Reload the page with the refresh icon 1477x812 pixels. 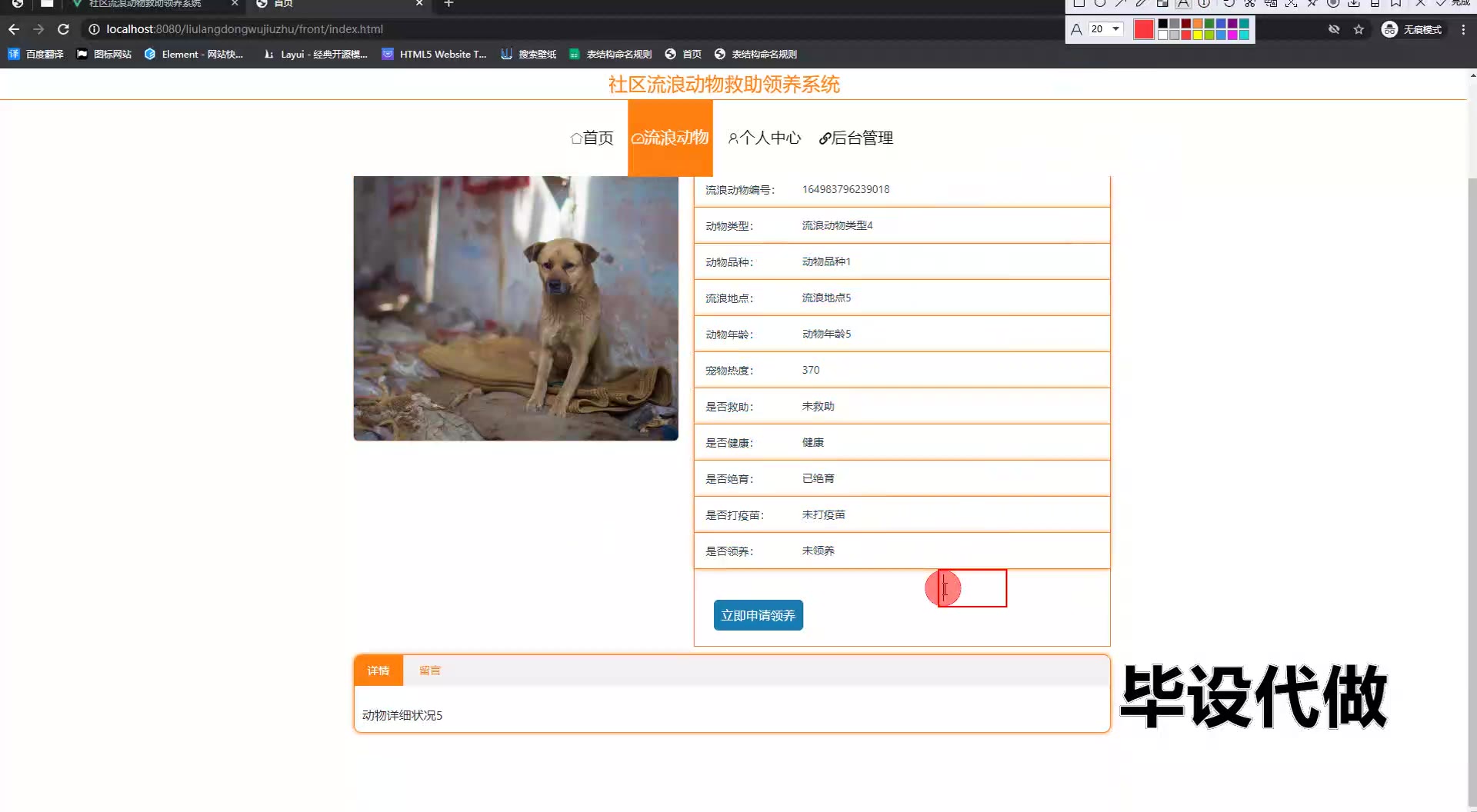(64, 29)
